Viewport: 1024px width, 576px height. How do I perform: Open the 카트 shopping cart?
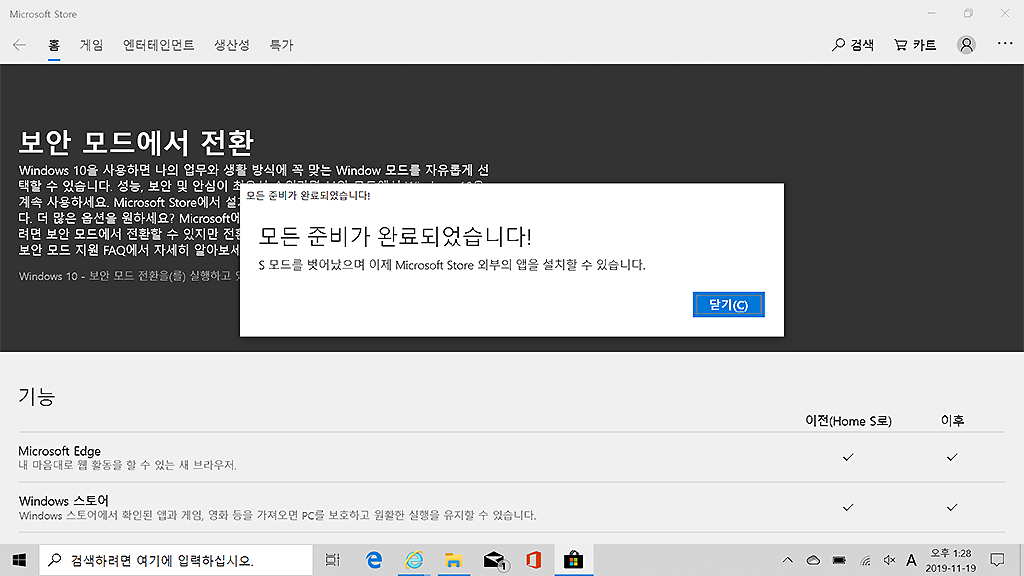[x=915, y=45]
